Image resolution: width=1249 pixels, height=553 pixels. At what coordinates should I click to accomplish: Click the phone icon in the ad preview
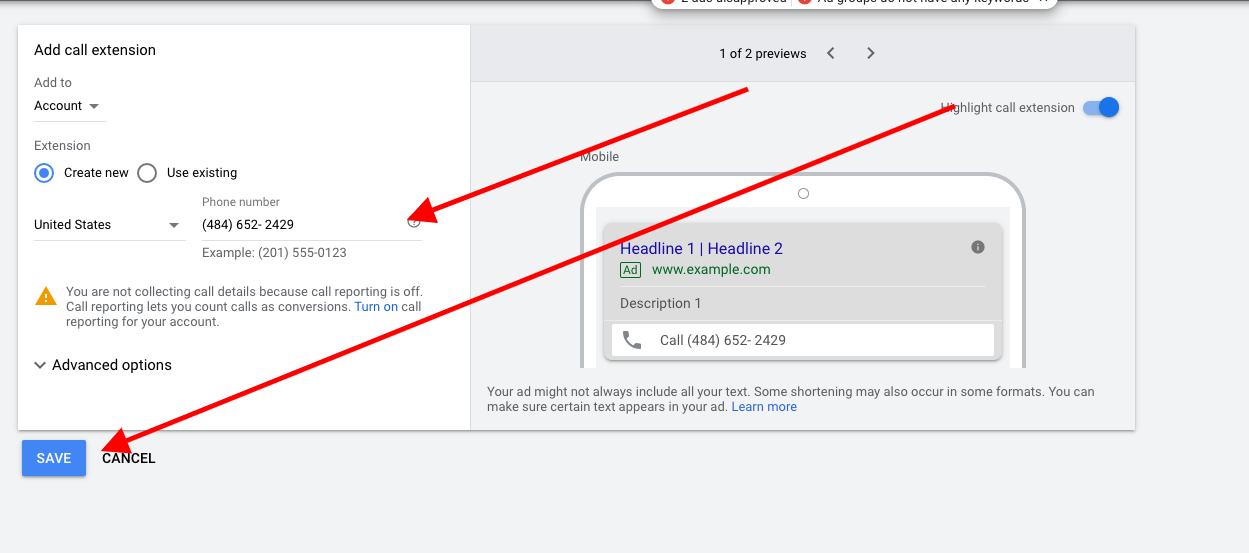pos(632,340)
